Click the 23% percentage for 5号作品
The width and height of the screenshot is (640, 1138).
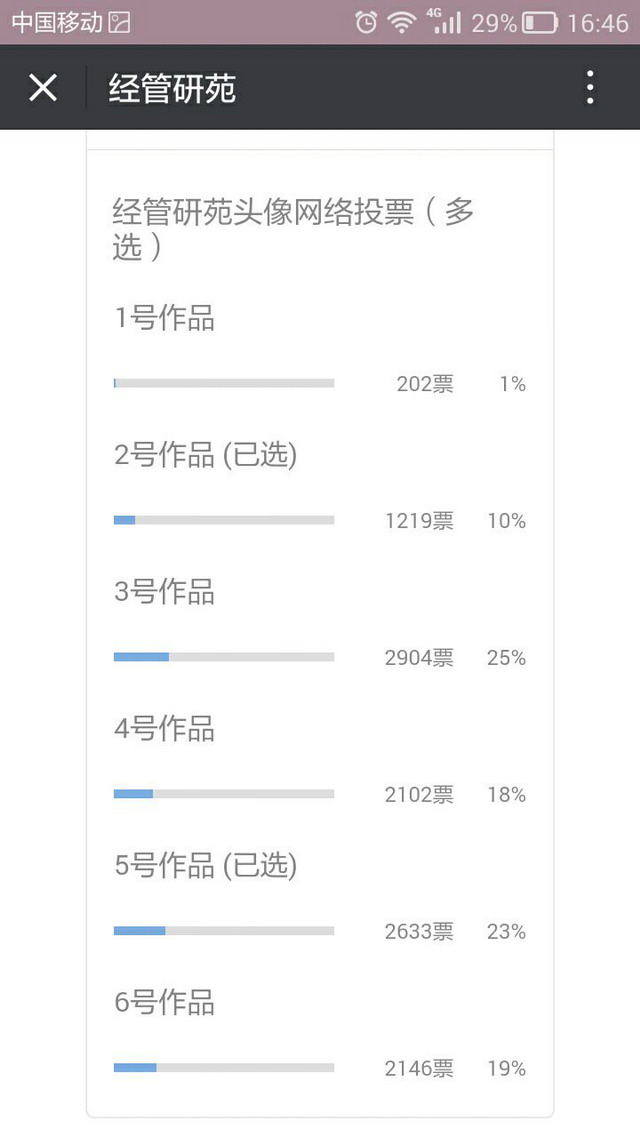pyautogui.click(x=506, y=932)
